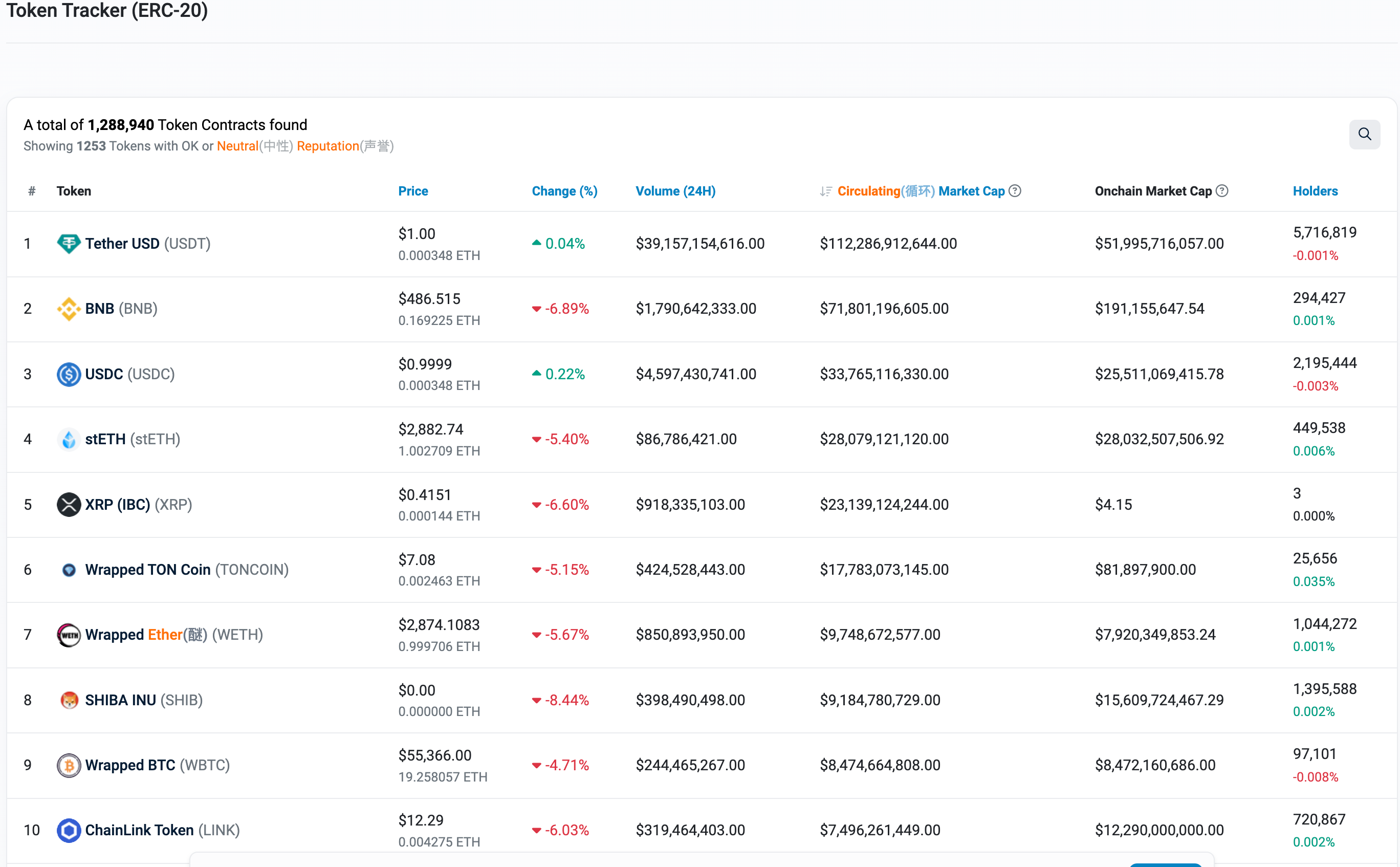This screenshot has height=867, width=1400.
Task: Sort by Circulating Market Cap header
Action: pyautogui.click(x=921, y=191)
